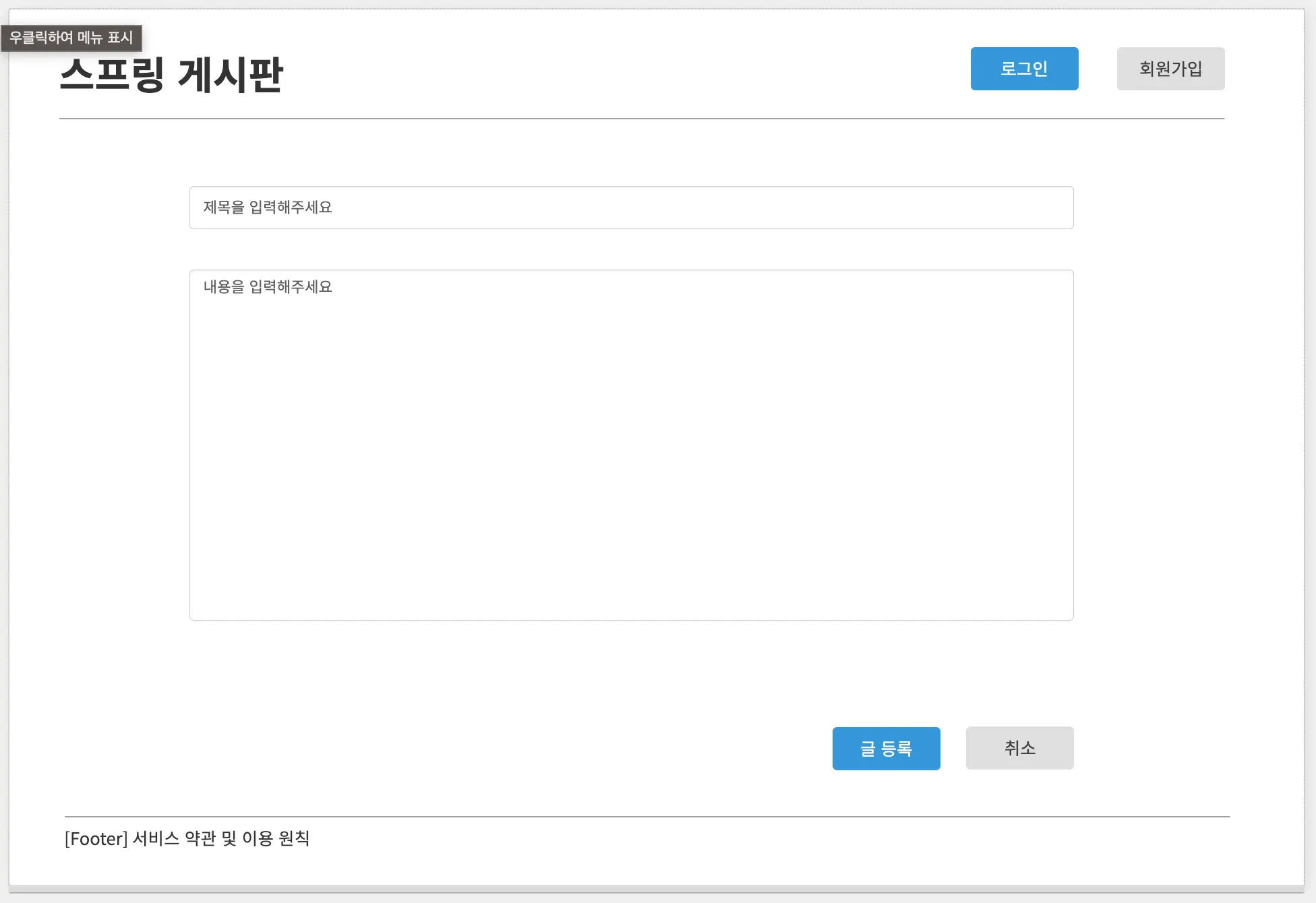Viewport: 1316px width, 903px height.
Task: Click the 내용을 입력해주세요 placeholder text
Action: pos(268,287)
